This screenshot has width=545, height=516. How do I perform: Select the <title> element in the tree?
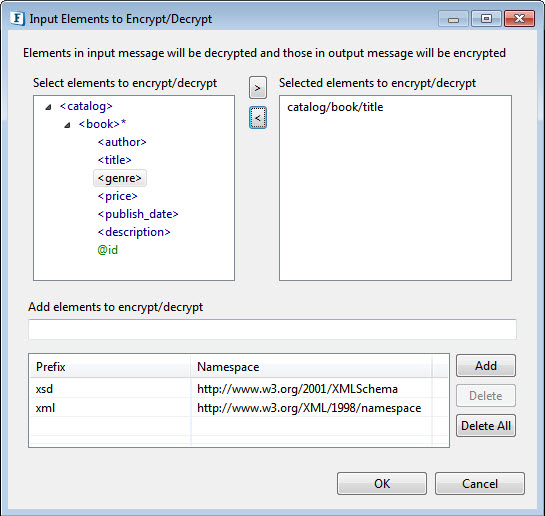114,160
